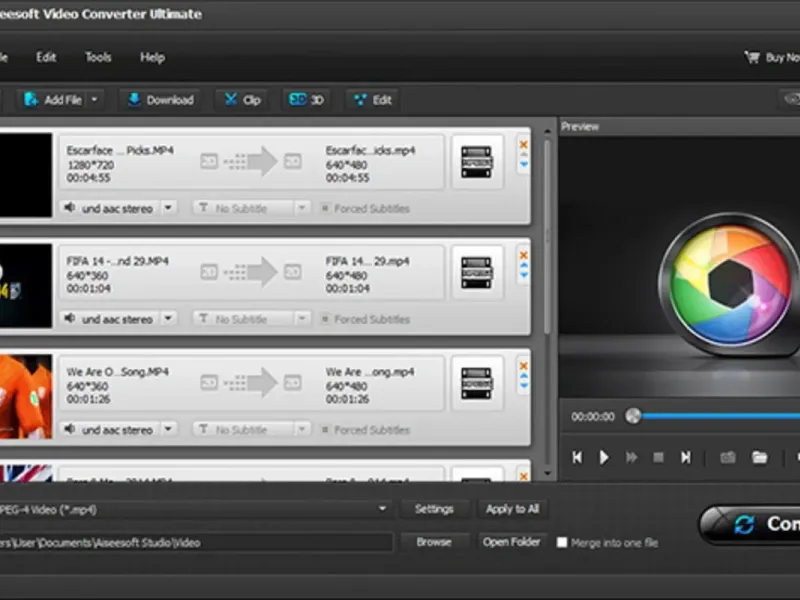Open audio track dropdown for FIFA 14 video
This screenshot has height=600, width=800.
point(168,319)
